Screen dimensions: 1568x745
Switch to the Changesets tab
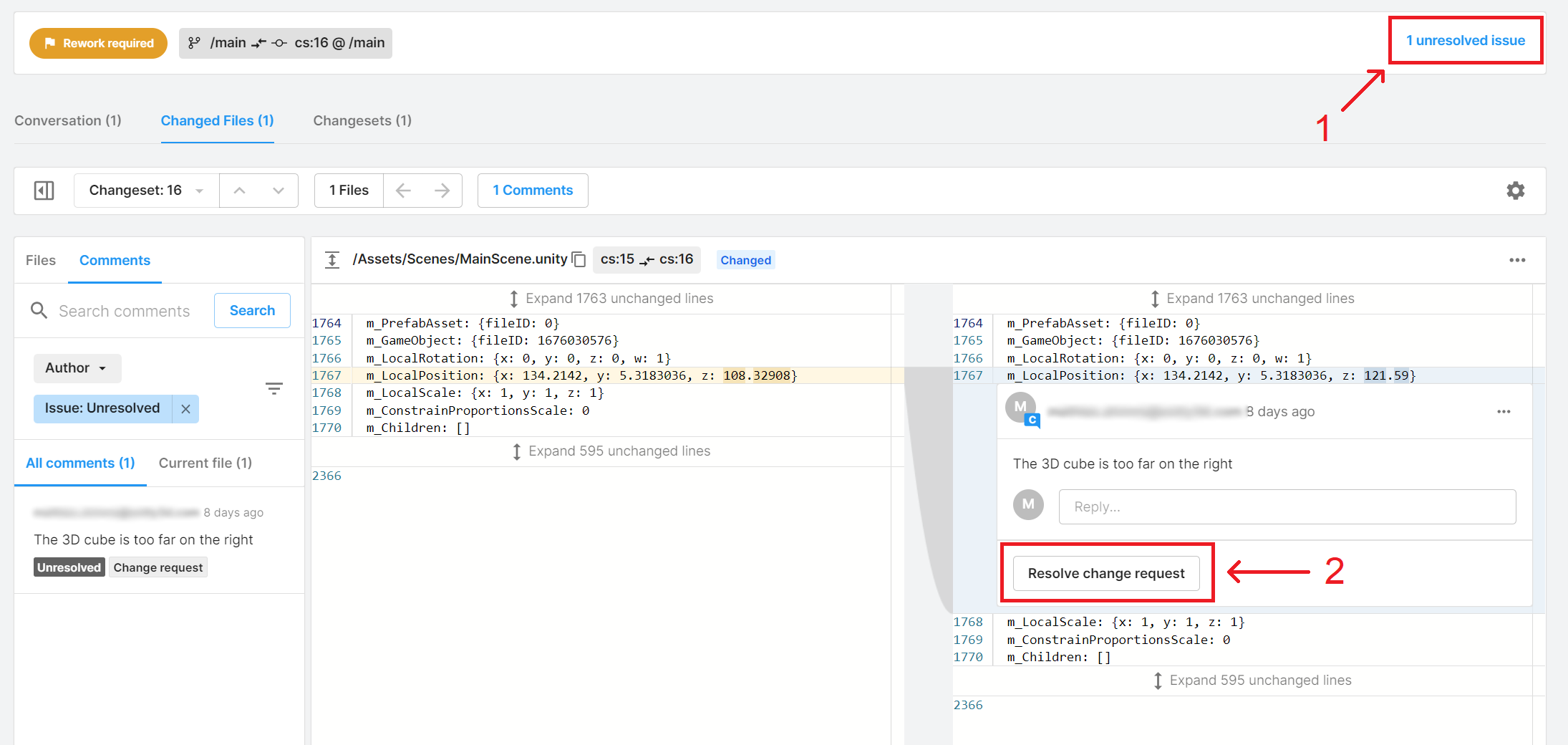(x=362, y=121)
